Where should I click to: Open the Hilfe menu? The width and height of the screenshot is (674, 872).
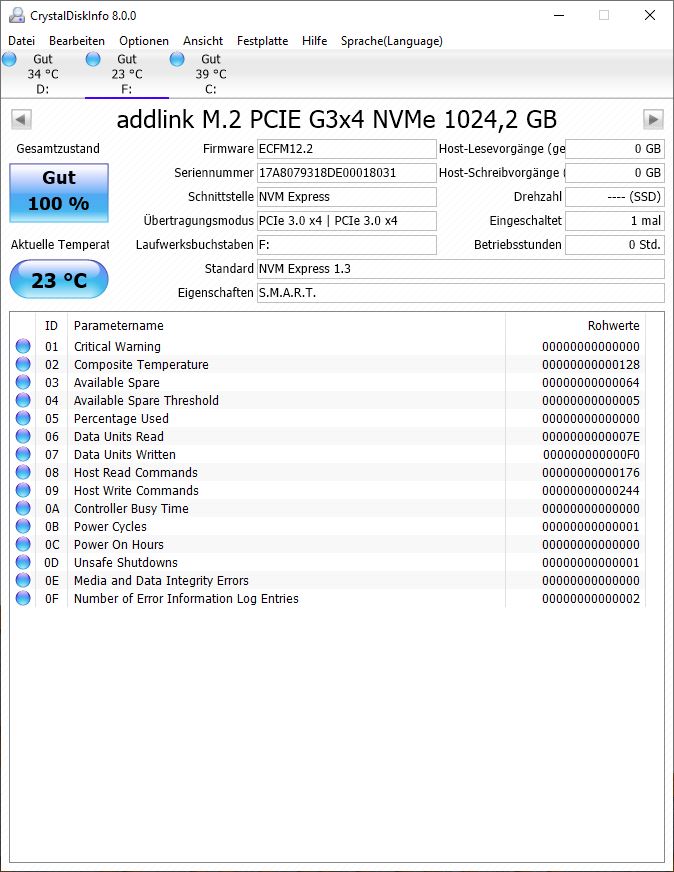click(314, 41)
